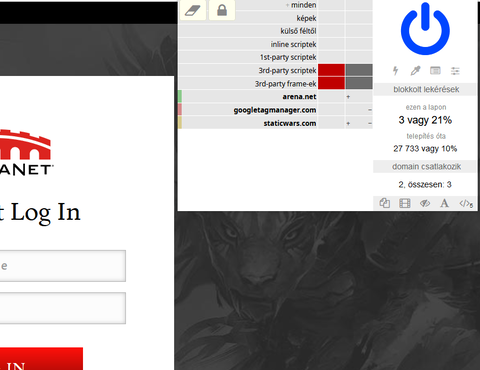Open the element zapper lightning icon
This screenshot has width=480, height=370.
tap(395, 71)
